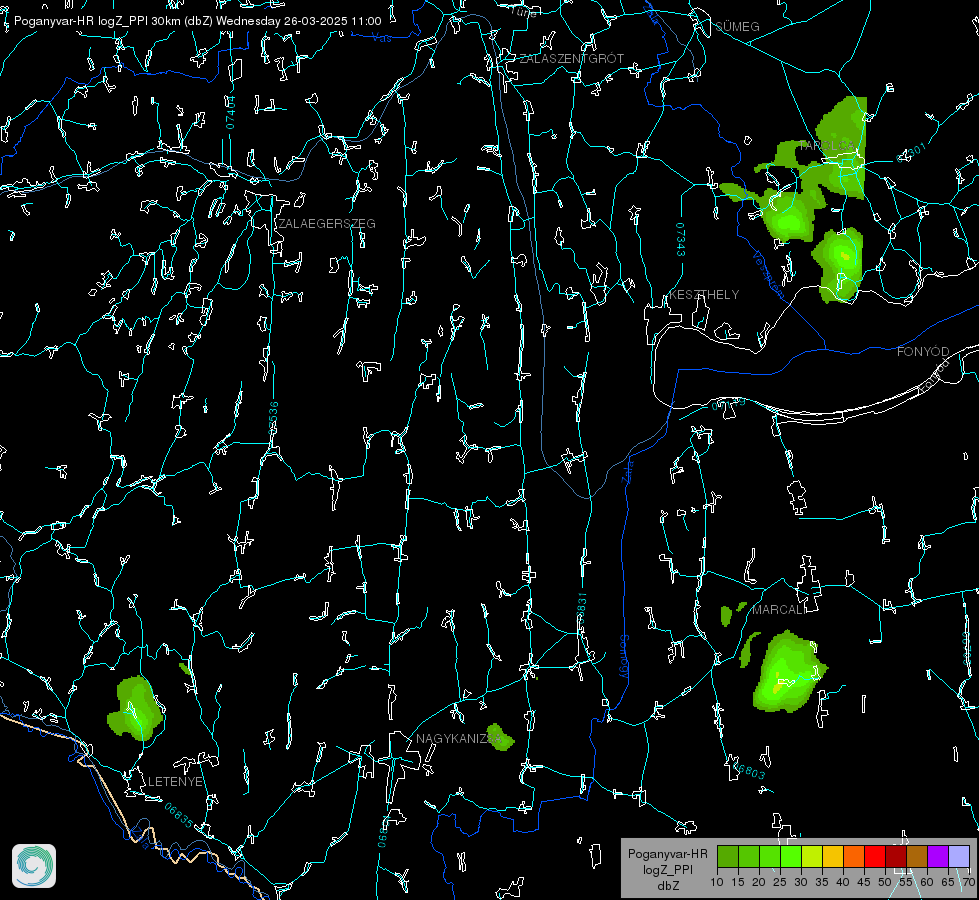
Task: Click the FONYÓD town label
Action: click(x=923, y=352)
